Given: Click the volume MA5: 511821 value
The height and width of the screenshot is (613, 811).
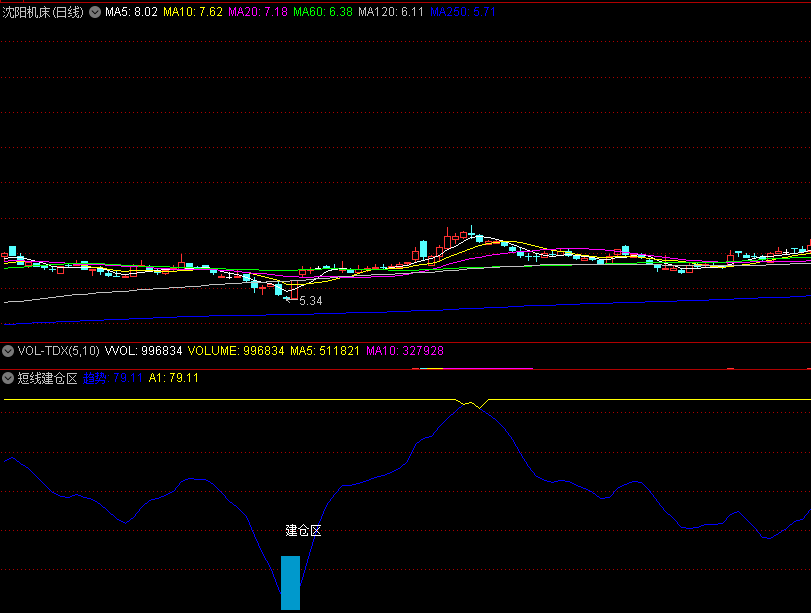Looking at the screenshot, I should [x=325, y=351].
